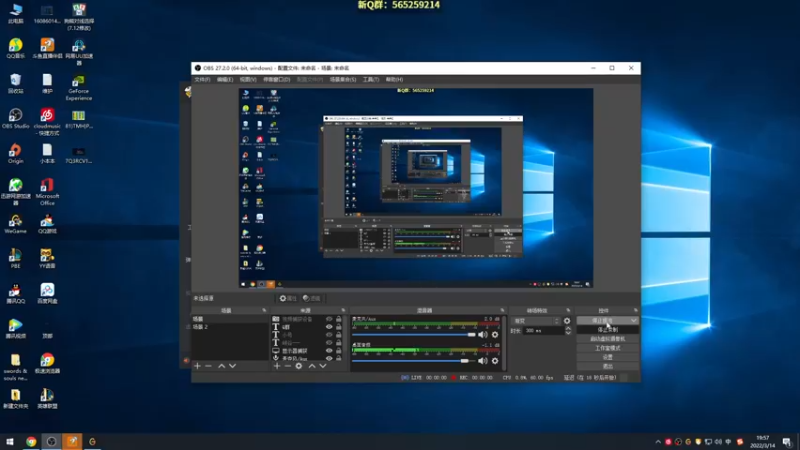Mute the 麦克风/Aux mixer channel

(x=483, y=335)
